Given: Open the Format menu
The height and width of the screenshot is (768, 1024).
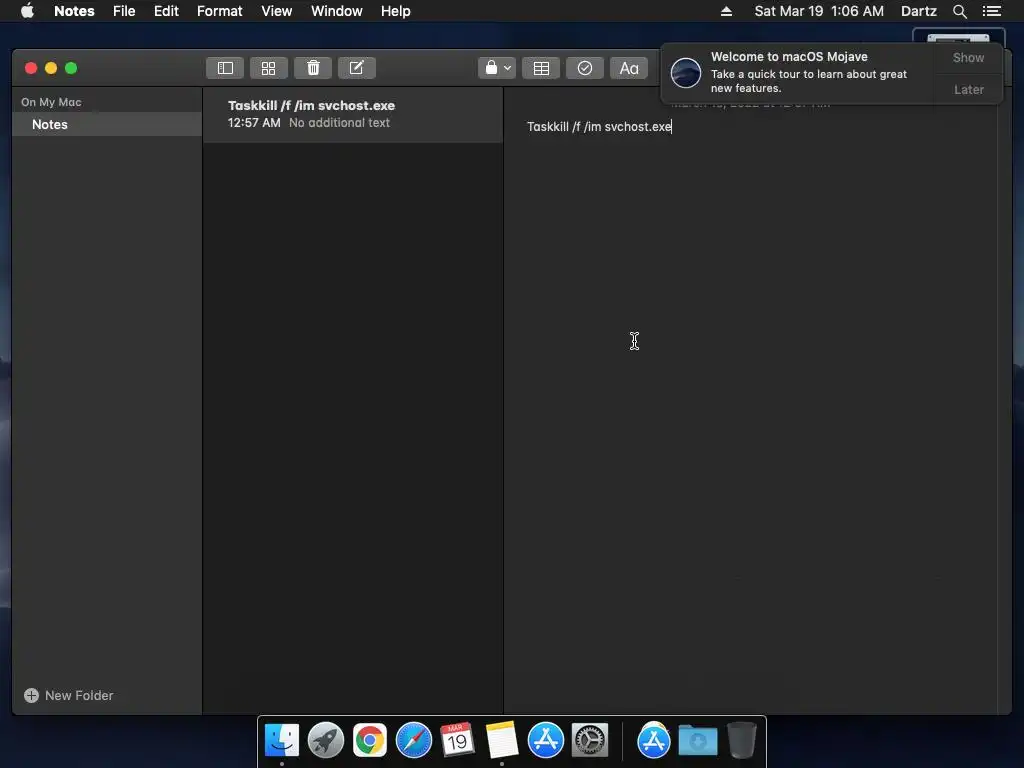Looking at the screenshot, I should pyautogui.click(x=219, y=11).
